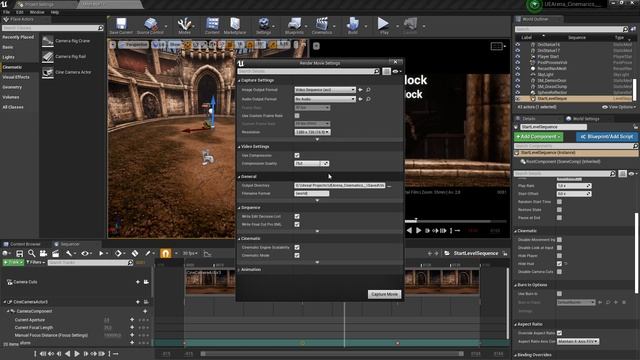Open the Audio Output Format dropdown
The image size is (640, 360).
(325, 99)
